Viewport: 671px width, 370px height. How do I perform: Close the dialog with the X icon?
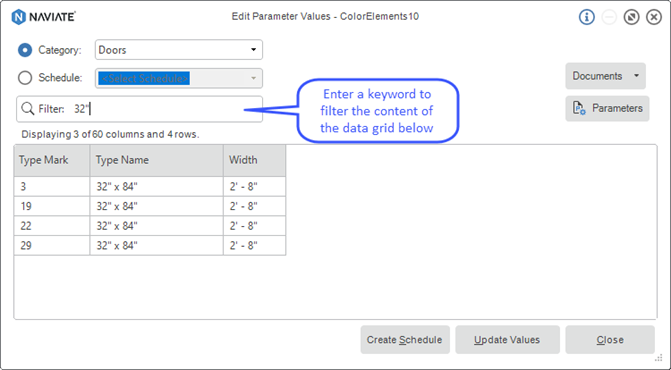(654, 17)
